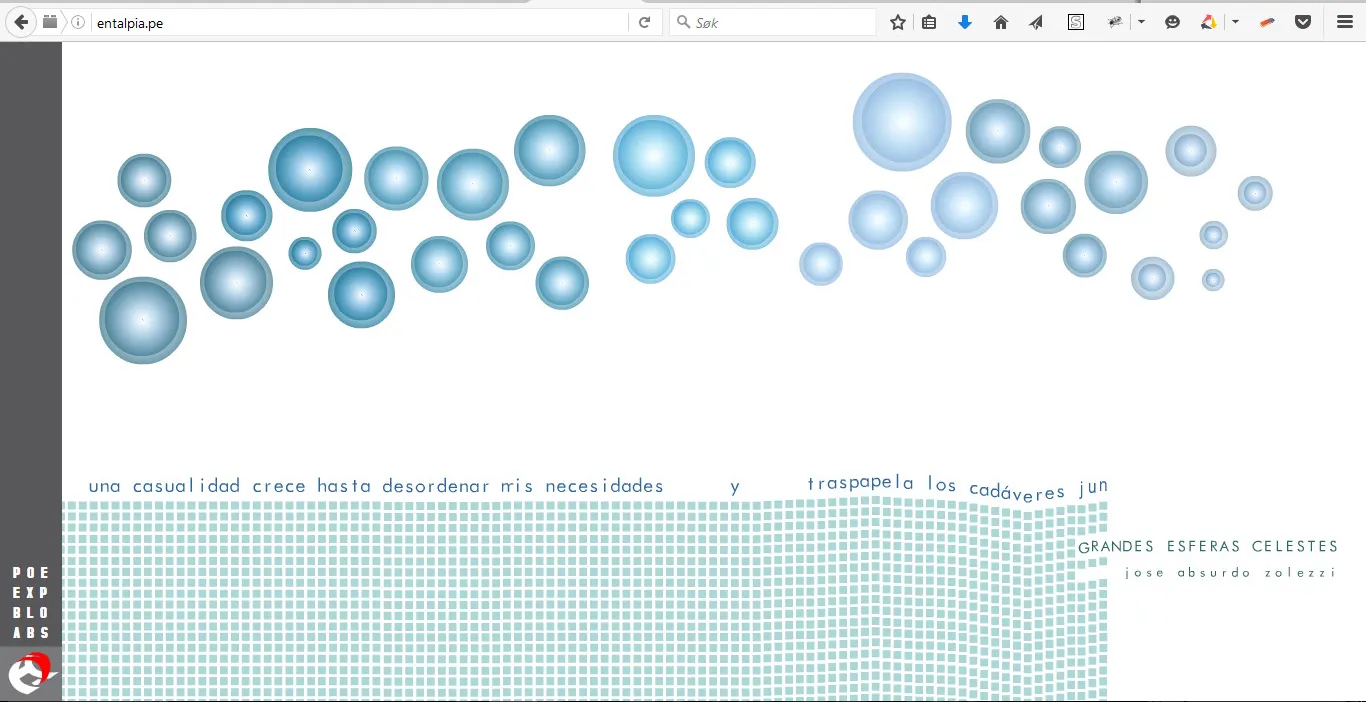Click the search magnifier engine selector

(683, 22)
